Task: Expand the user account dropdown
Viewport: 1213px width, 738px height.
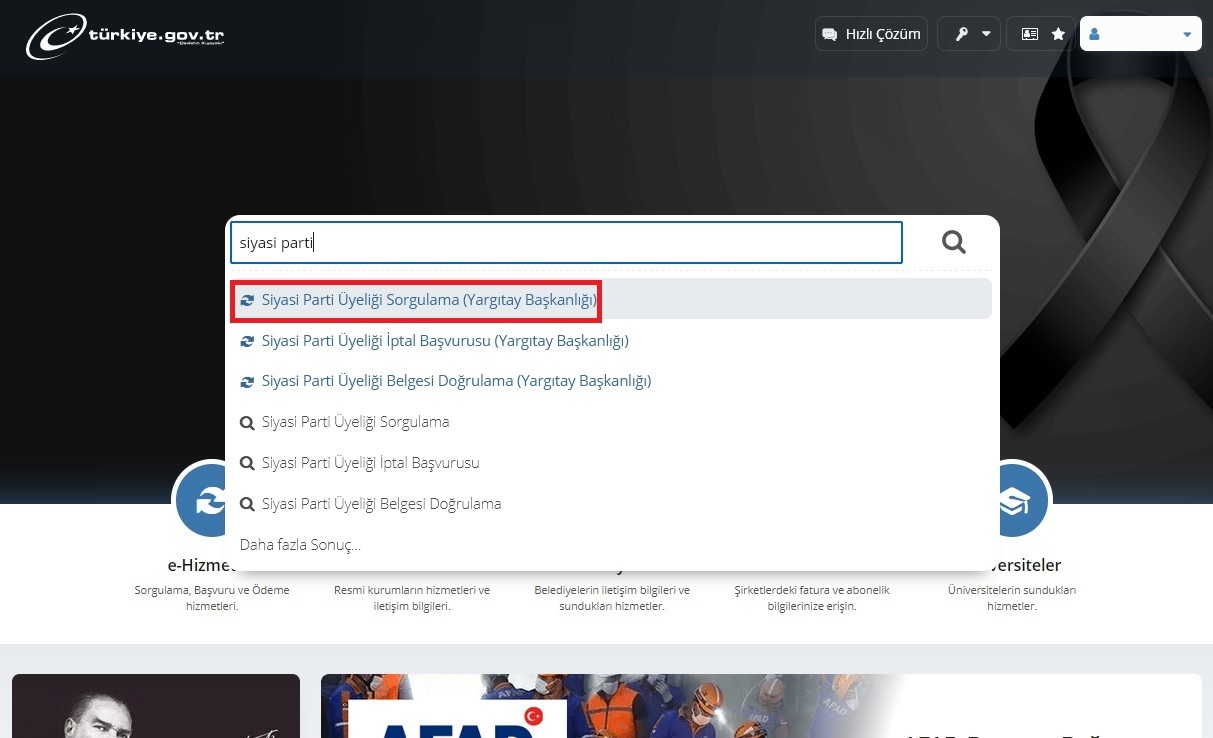Action: pos(1141,33)
